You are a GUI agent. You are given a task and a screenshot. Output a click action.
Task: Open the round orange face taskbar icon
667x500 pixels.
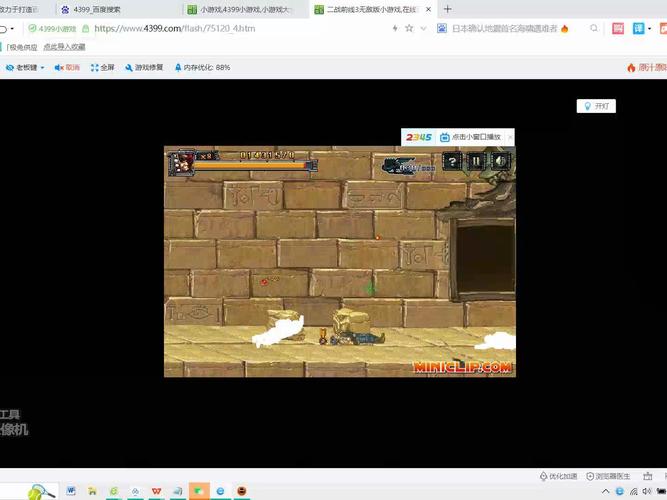point(241,491)
